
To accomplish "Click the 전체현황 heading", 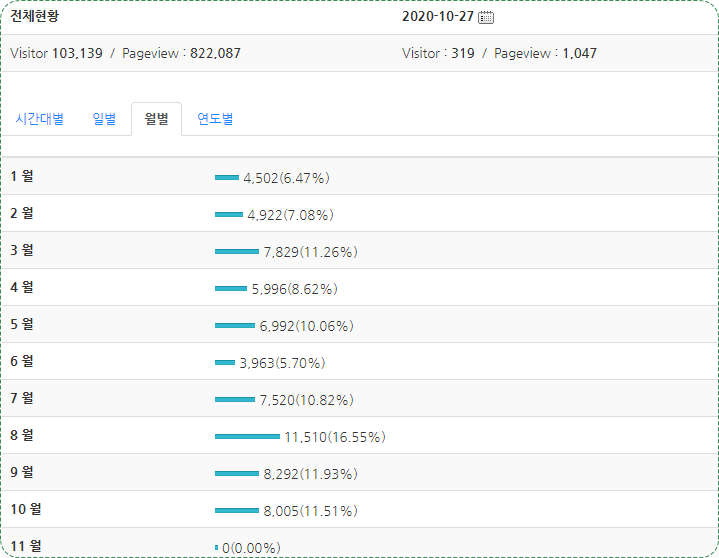I will coord(34,17).
